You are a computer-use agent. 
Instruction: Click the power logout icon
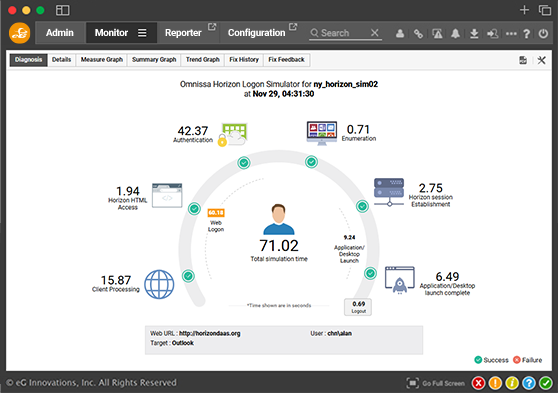tap(543, 34)
